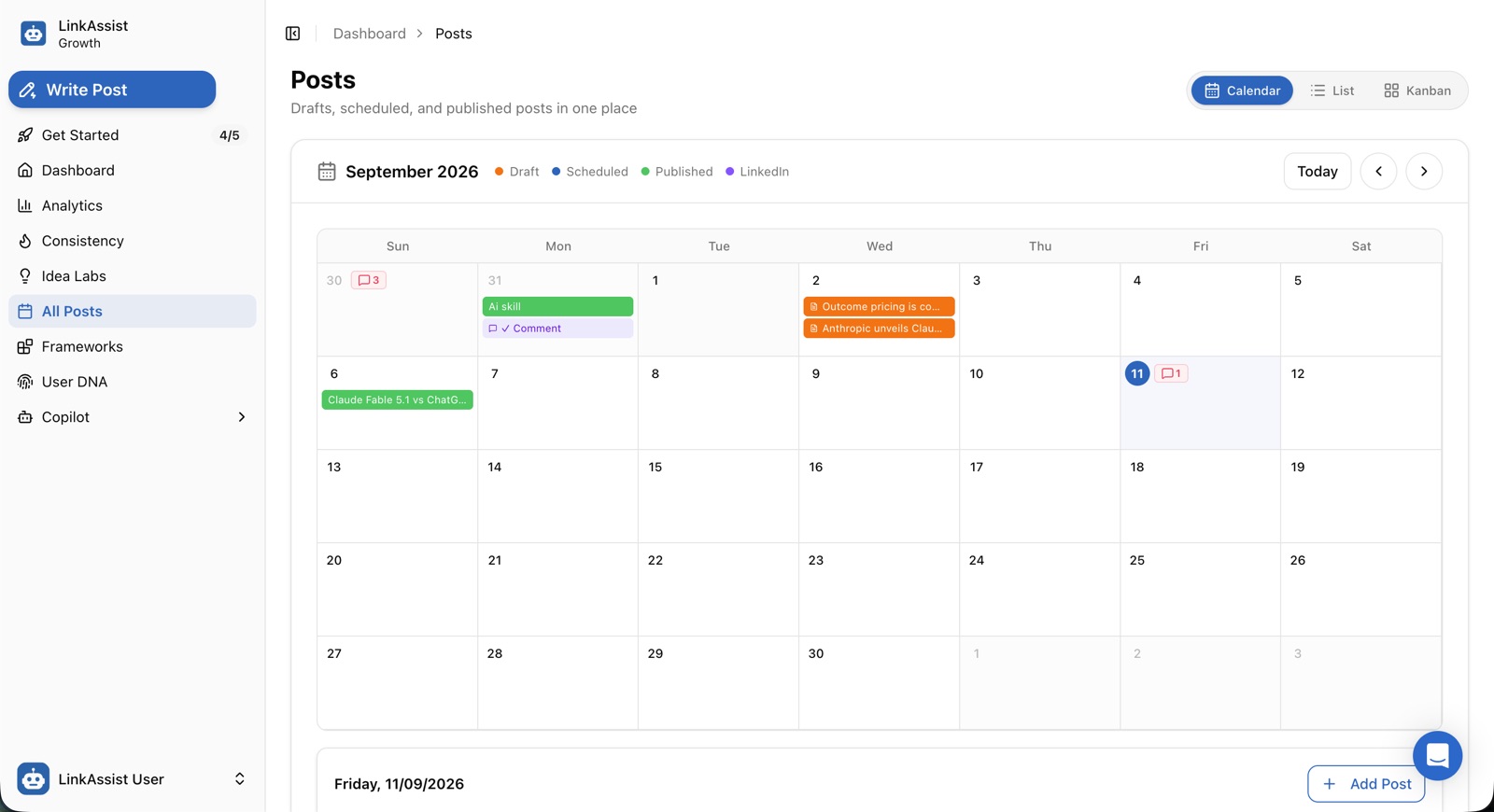The width and height of the screenshot is (1494, 812).
Task: Expand the Copilot submenu chevron
Action: [x=242, y=417]
